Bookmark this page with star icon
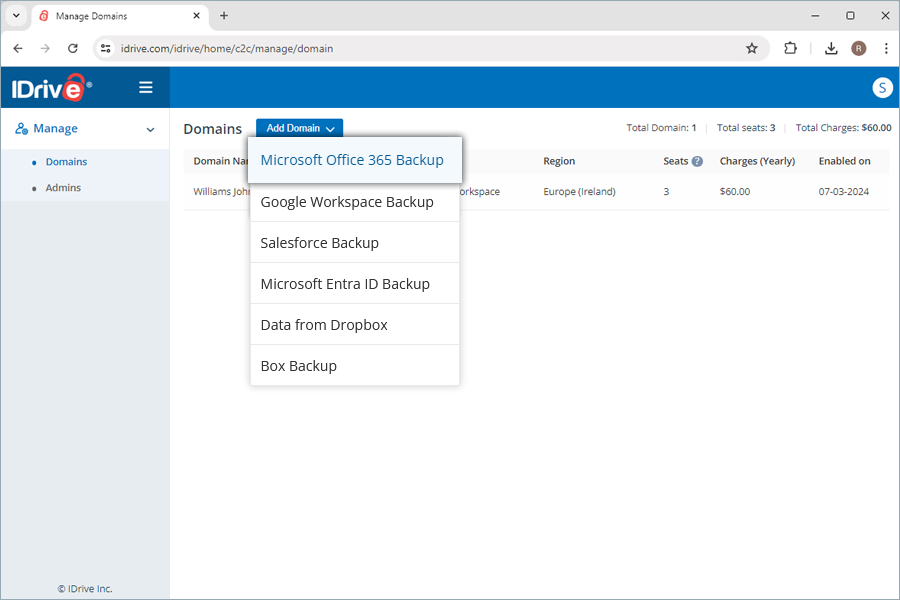This screenshot has height=600, width=900. point(751,48)
